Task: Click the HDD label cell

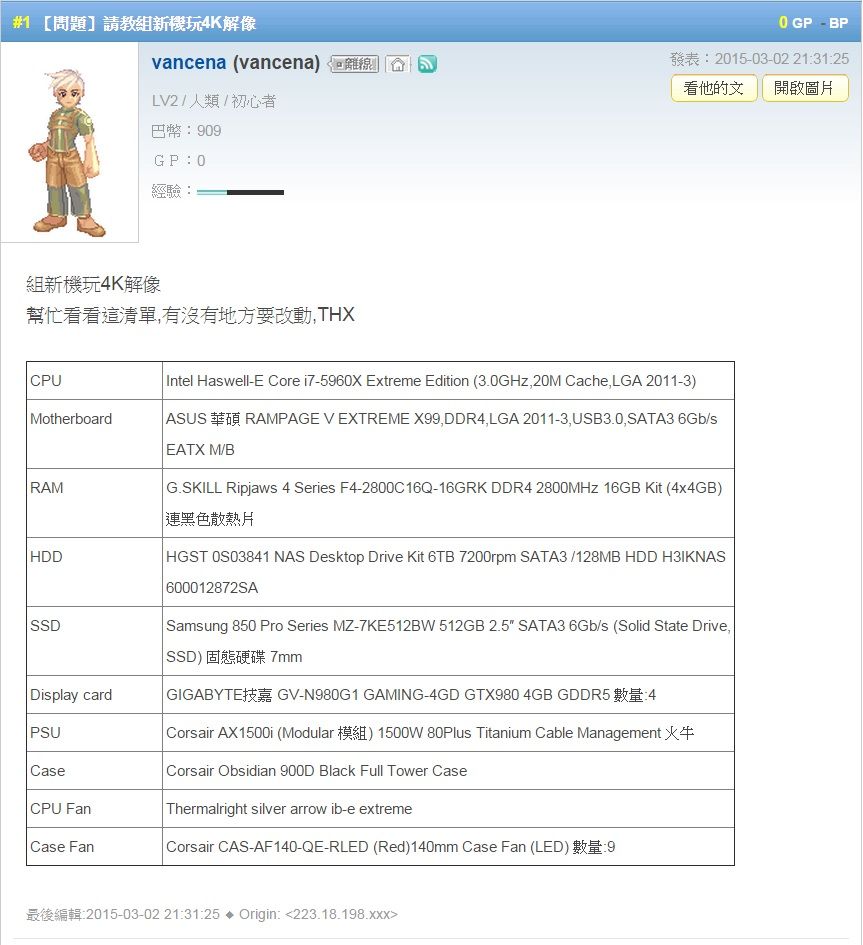Action: 94,572
